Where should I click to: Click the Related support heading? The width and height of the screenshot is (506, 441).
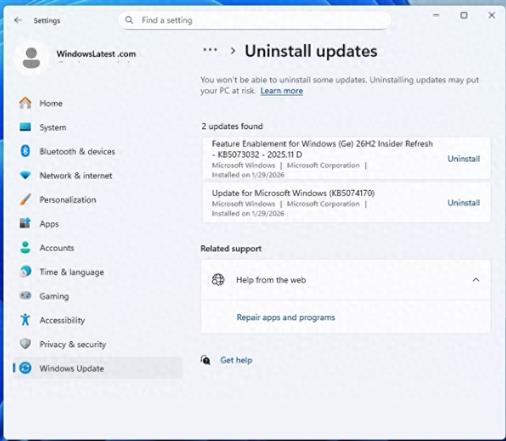[231, 248]
